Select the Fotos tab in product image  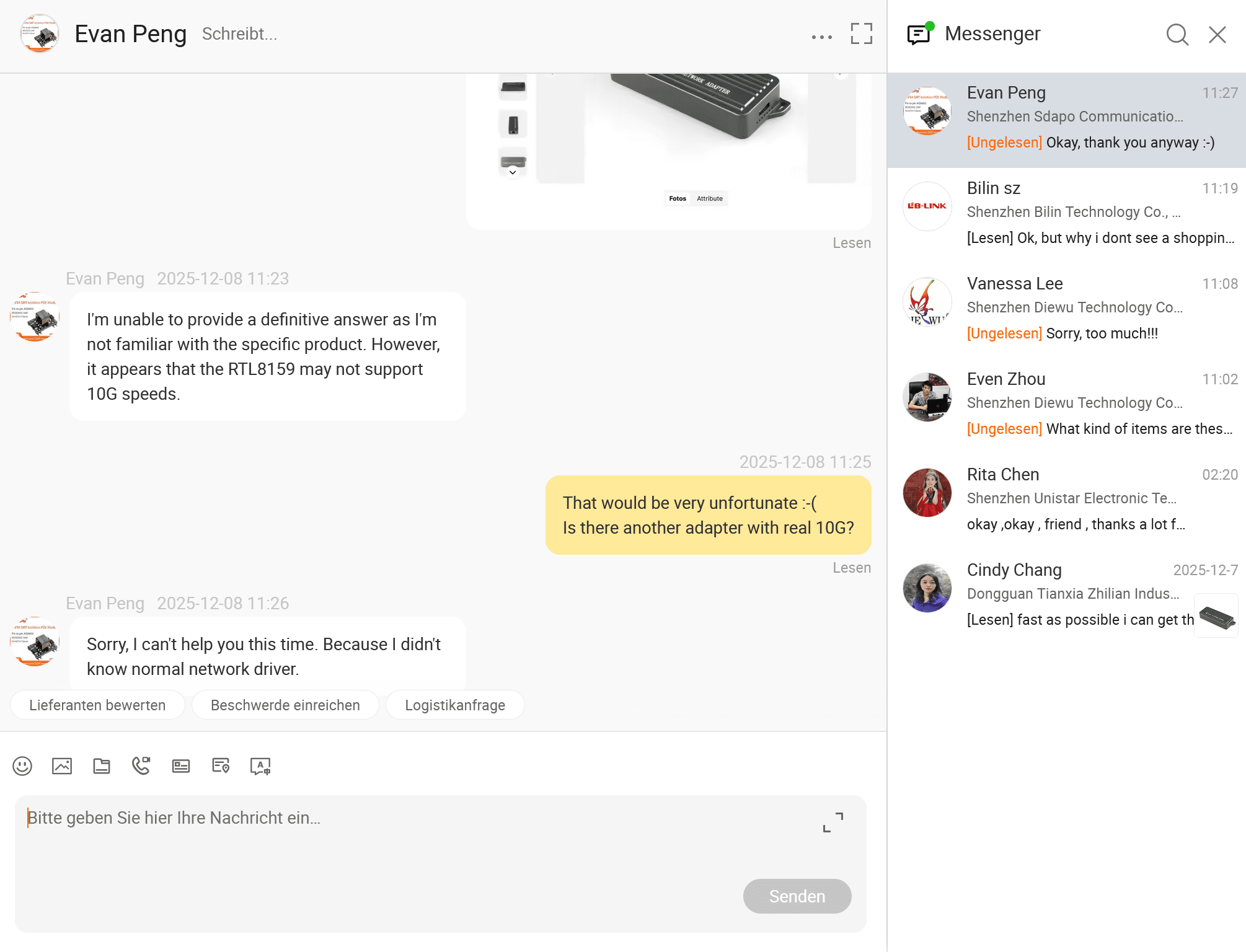tap(678, 198)
